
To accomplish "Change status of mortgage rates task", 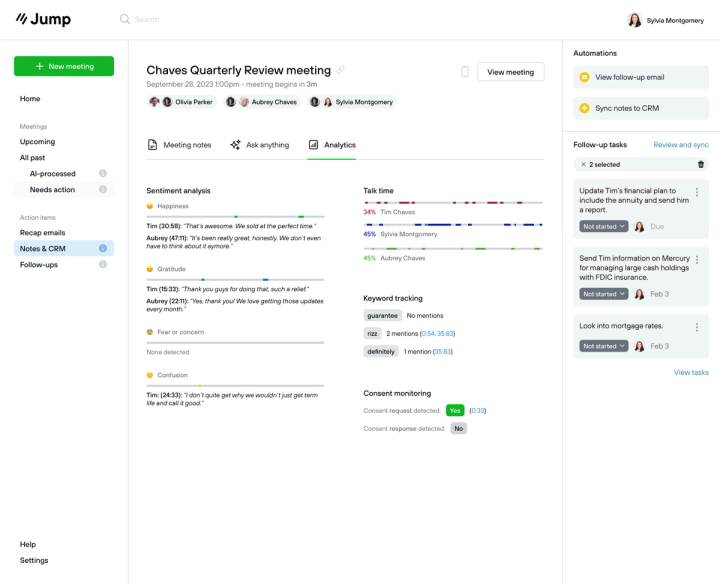I will 603,346.
